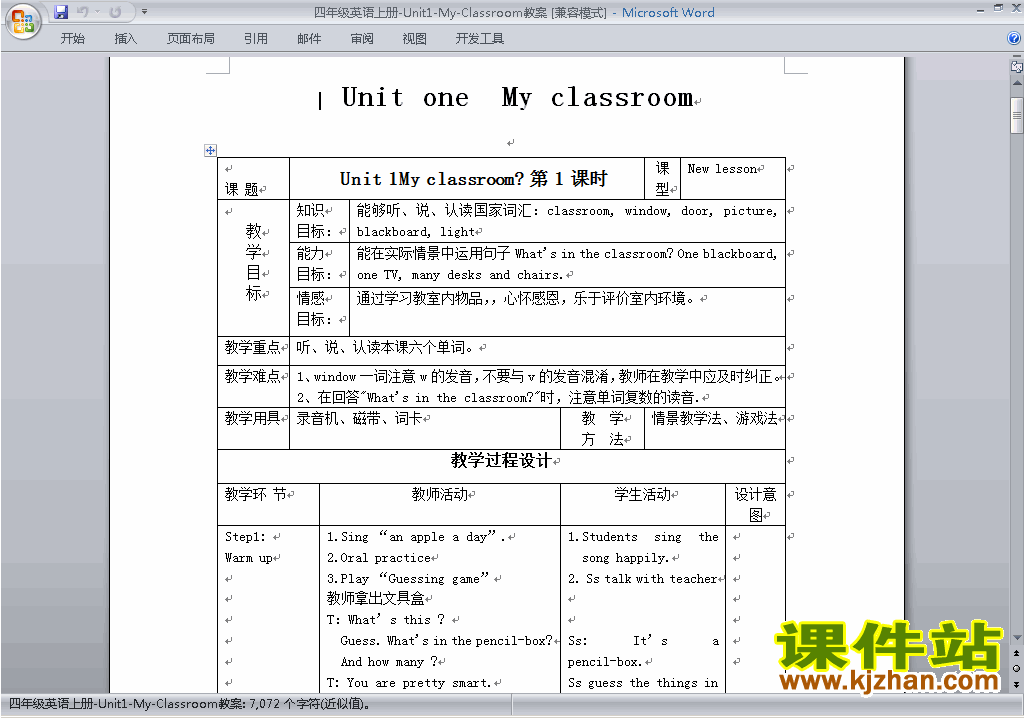Click '2. Ss talk with teacher' line
Screen dimensions: 1024x718
(643, 579)
